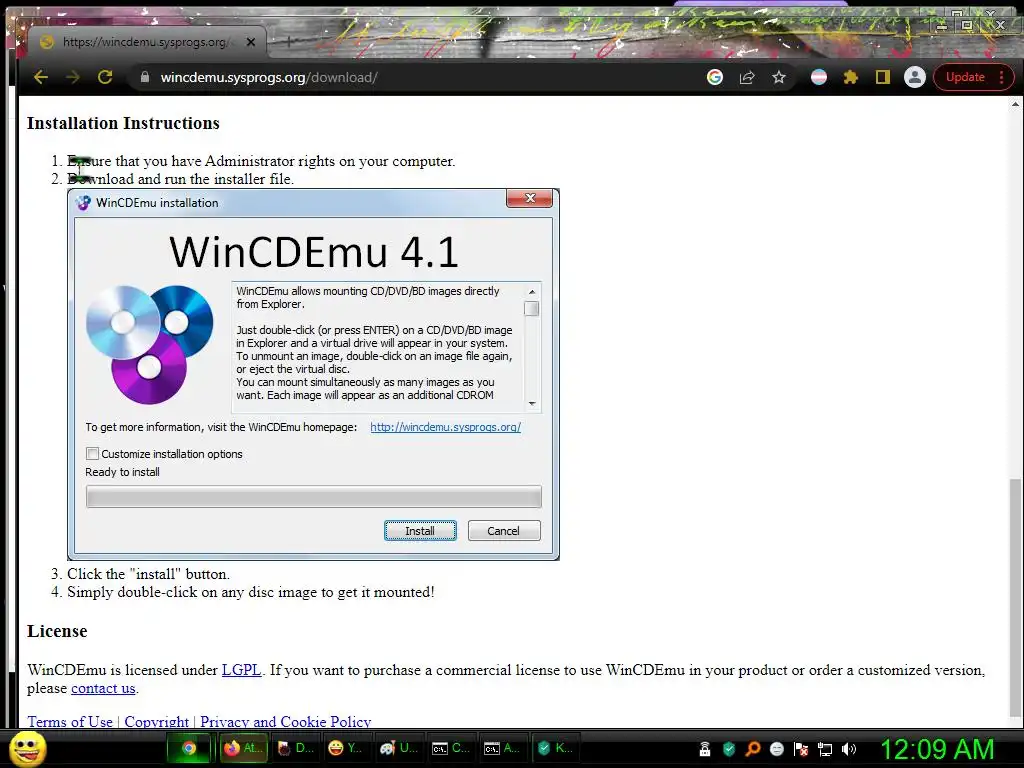Reload the page with the refresh icon
1024x768 pixels.
[x=104, y=77]
